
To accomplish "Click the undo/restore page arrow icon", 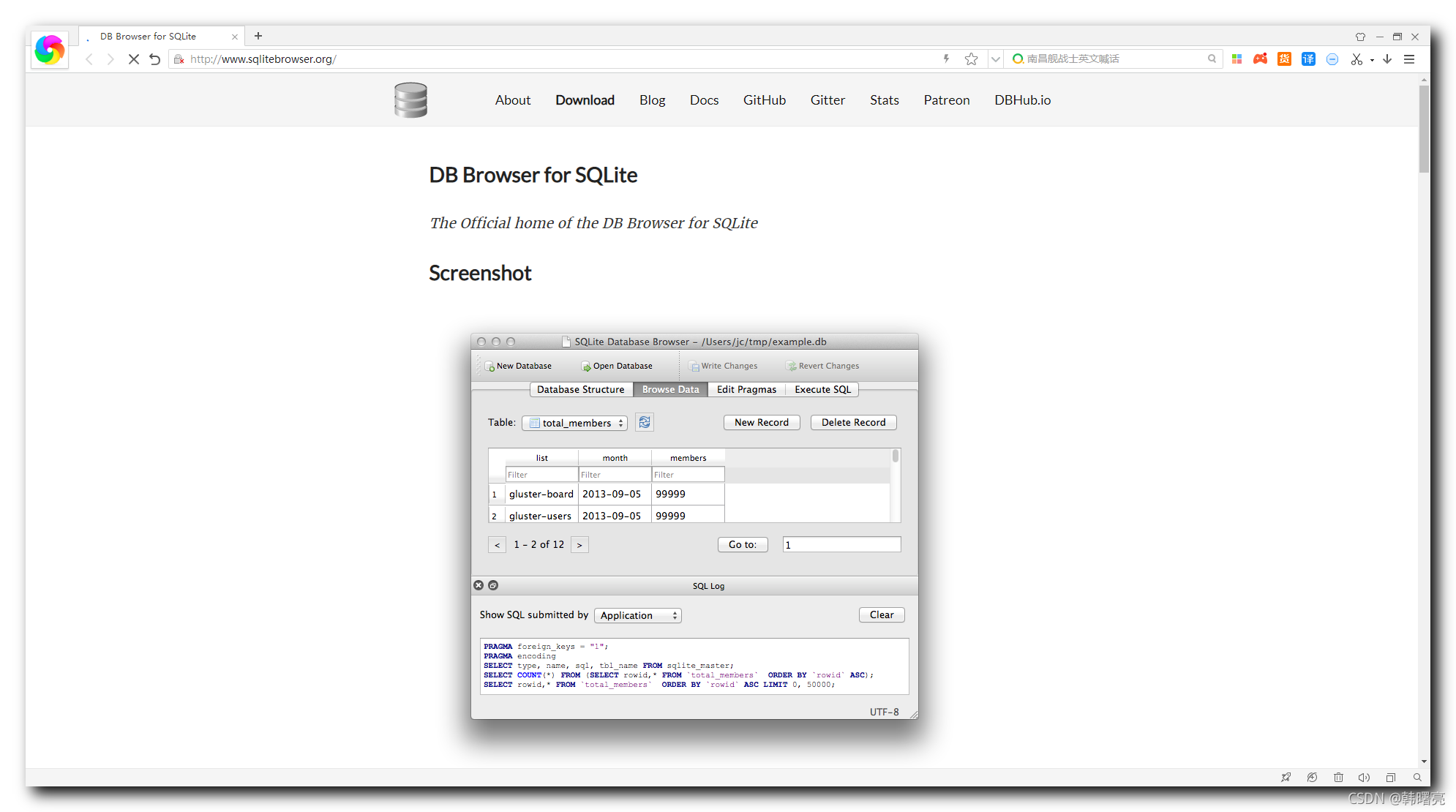I will point(154,59).
